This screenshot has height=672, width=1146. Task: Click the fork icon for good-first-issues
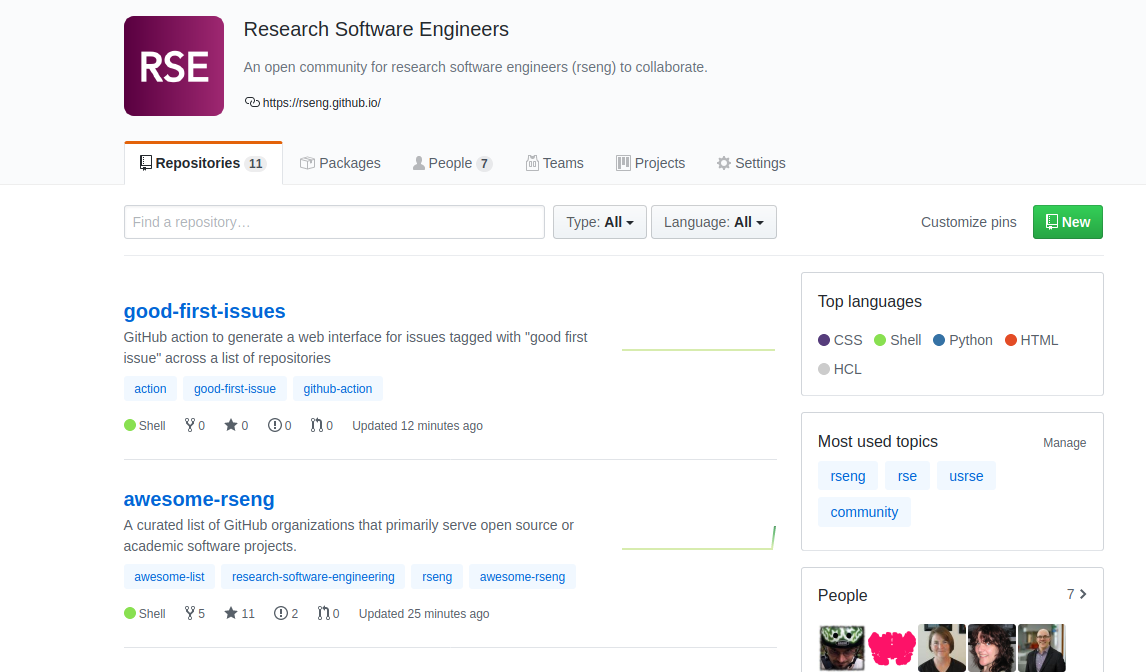(190, 425)
